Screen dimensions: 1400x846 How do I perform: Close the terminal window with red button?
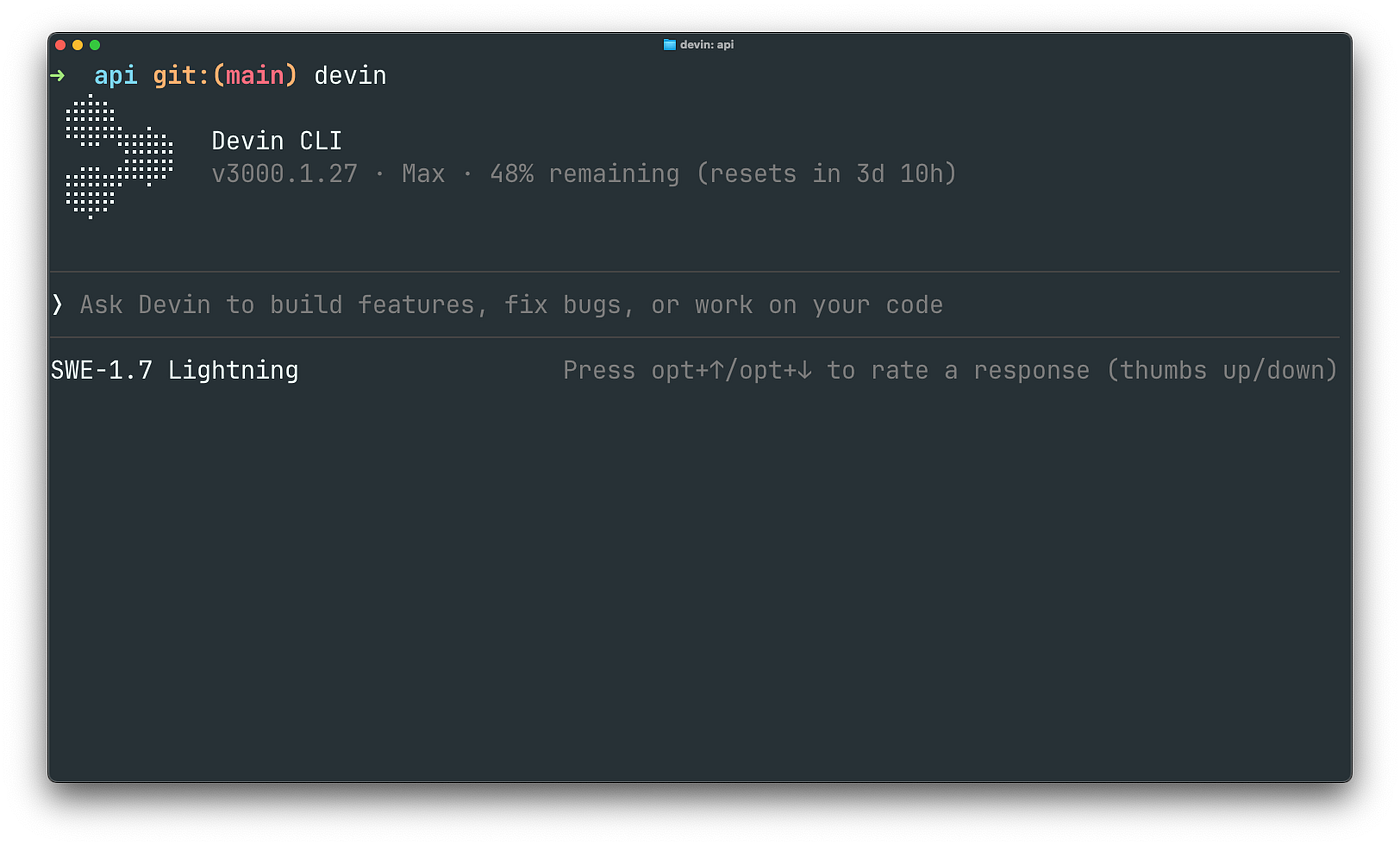pyautogui.click(x=60, y=45)
